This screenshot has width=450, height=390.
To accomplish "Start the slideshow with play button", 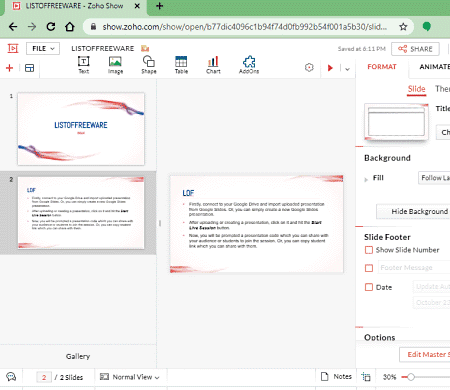I will tap(330, 68).
